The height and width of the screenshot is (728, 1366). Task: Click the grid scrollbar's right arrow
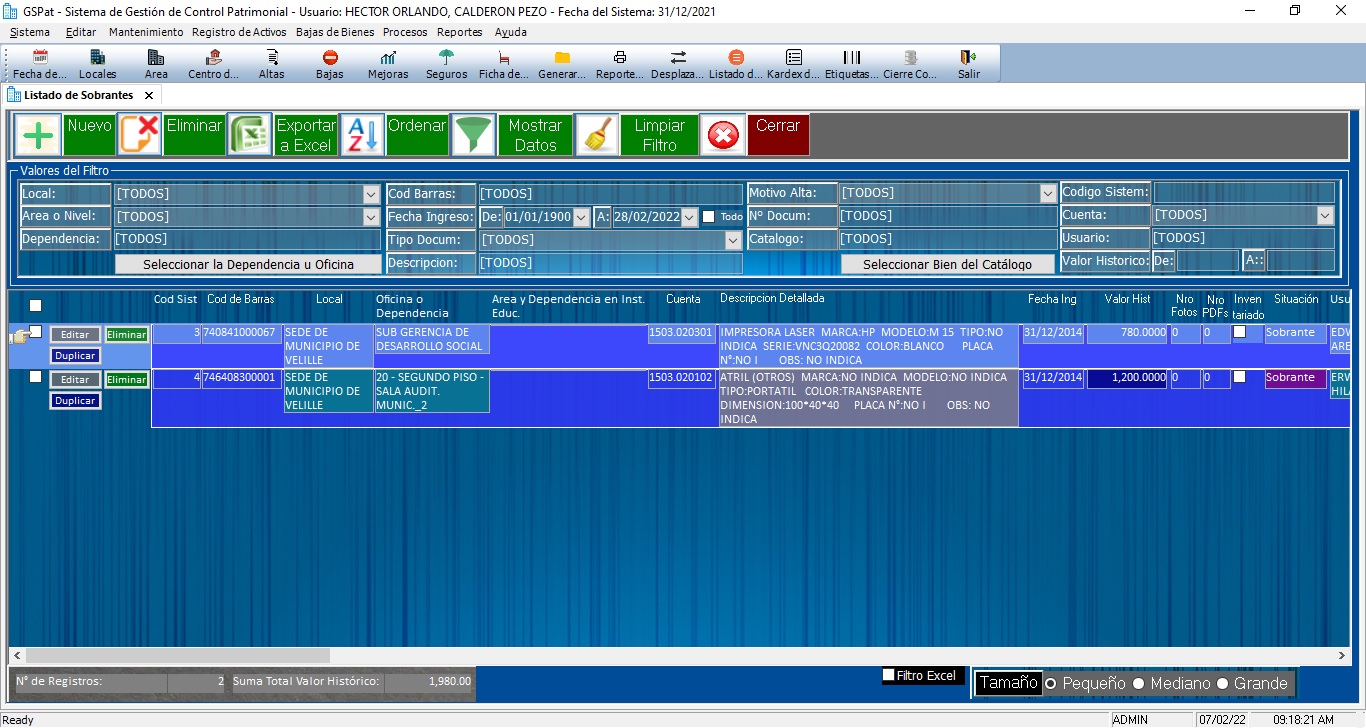pyautogui.click(x=1341, y=656)
